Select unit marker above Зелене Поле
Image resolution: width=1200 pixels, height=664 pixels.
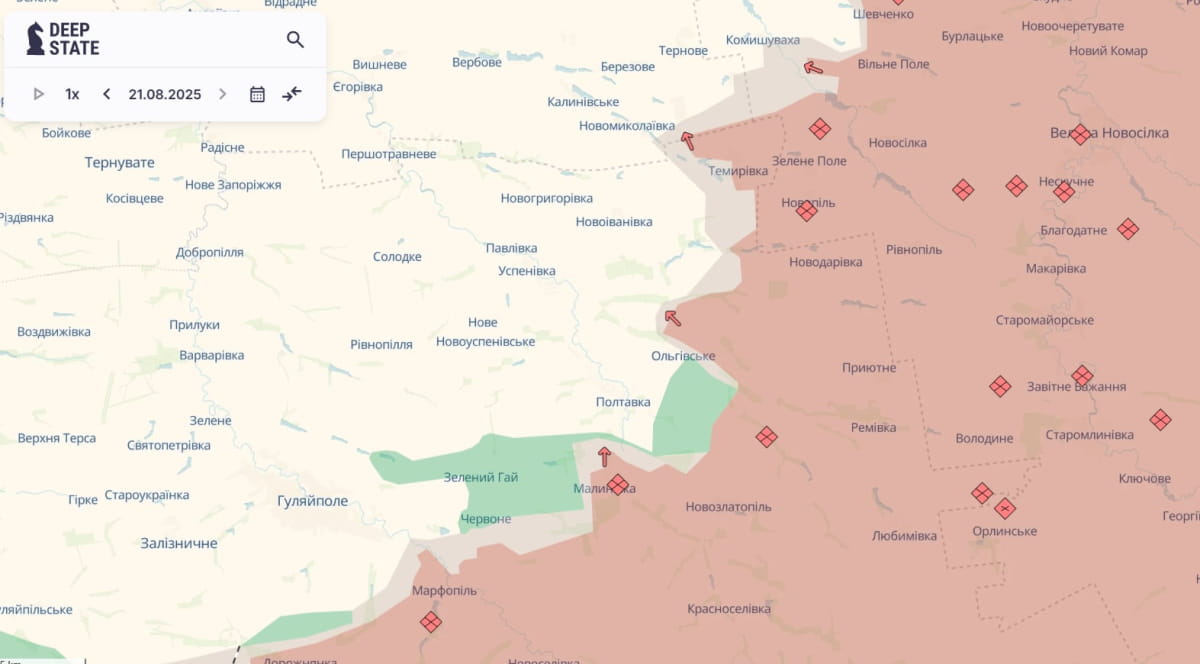pos(820,129)
